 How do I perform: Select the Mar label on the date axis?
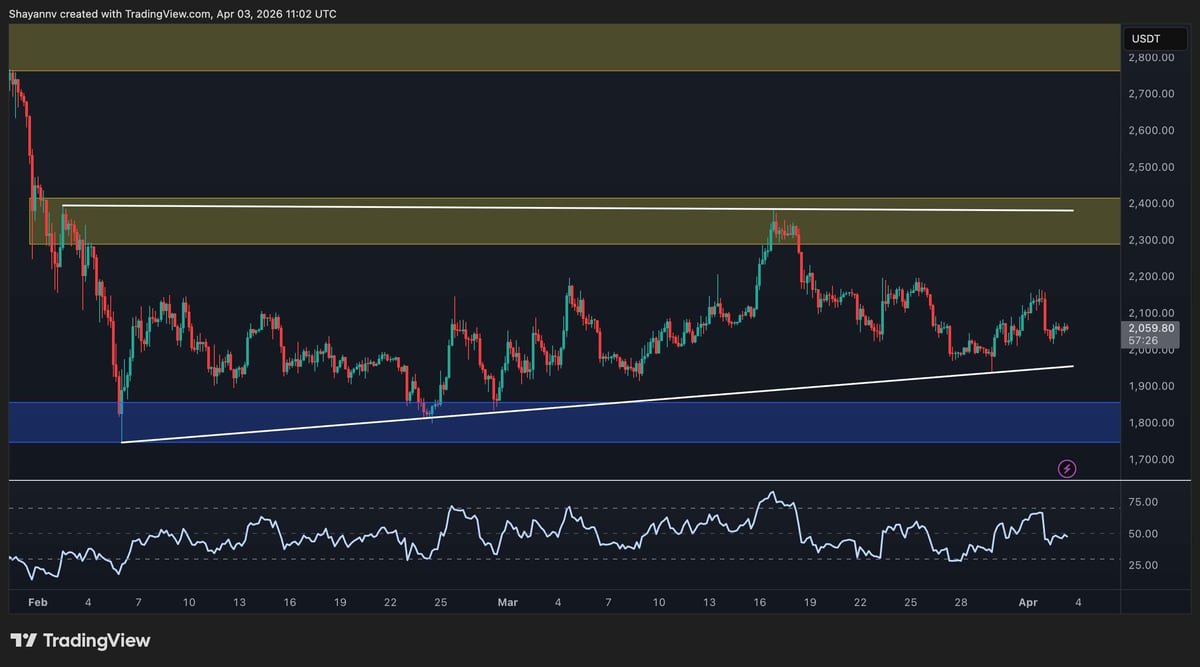tap(508, 603)
